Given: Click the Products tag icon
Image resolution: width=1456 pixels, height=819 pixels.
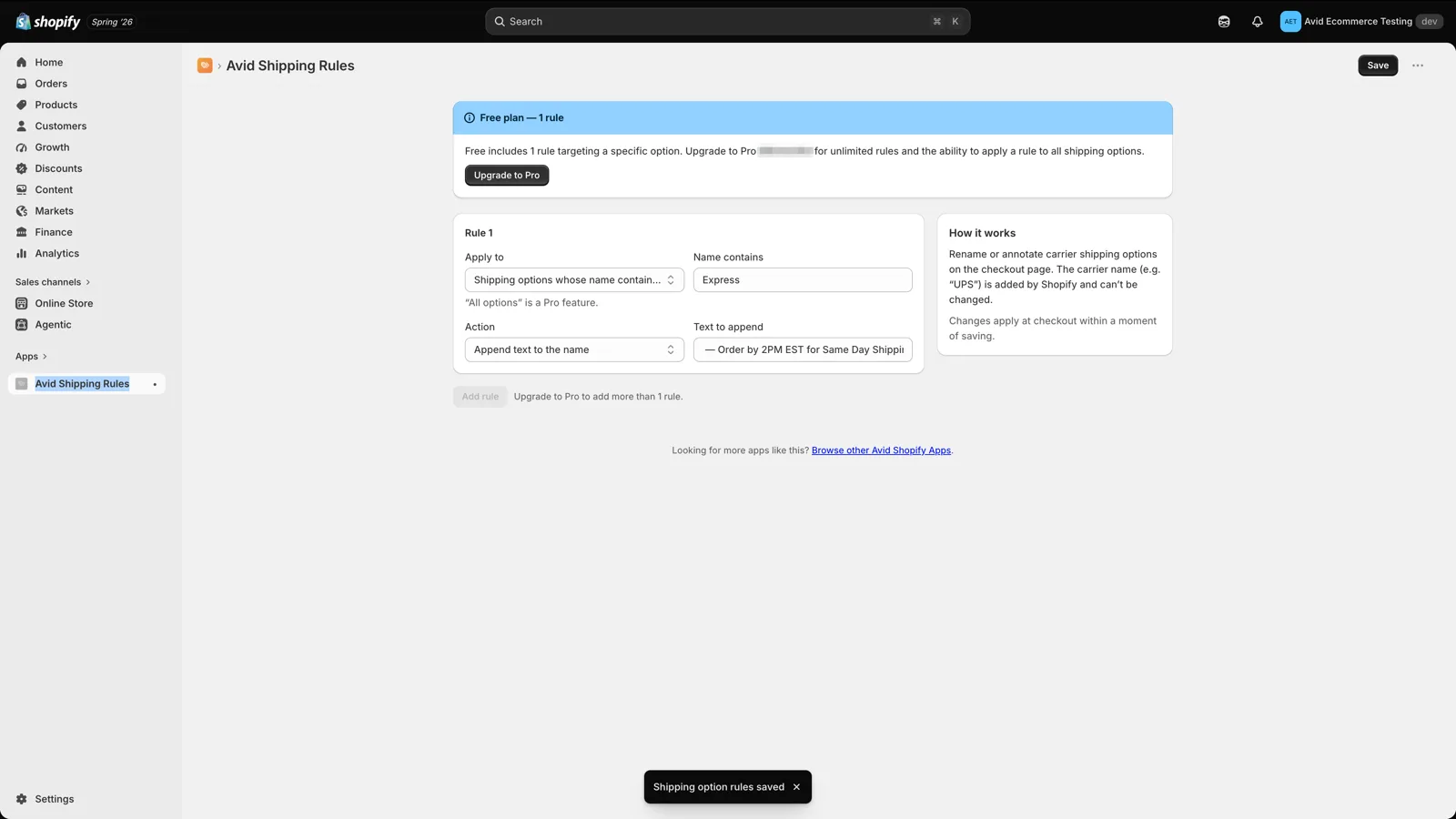Looking at the screenshot, I should (x=22, y=105).
